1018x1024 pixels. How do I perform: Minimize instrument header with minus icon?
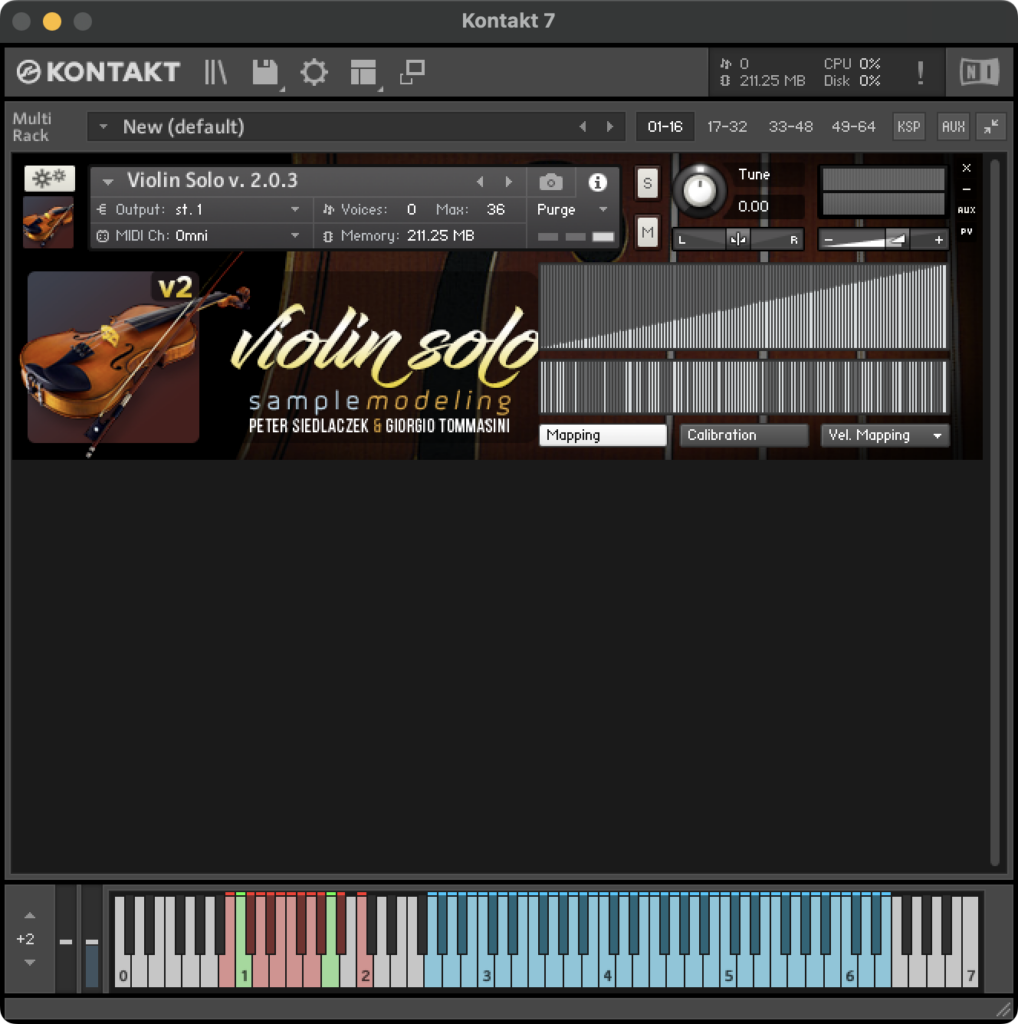[966, 189]
